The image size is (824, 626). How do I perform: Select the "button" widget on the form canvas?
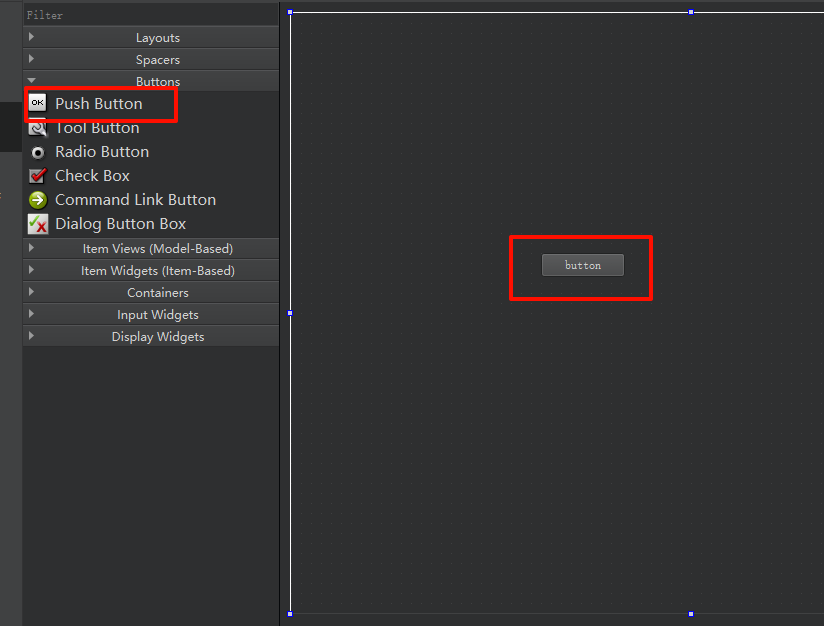click(x=582, y=265)
